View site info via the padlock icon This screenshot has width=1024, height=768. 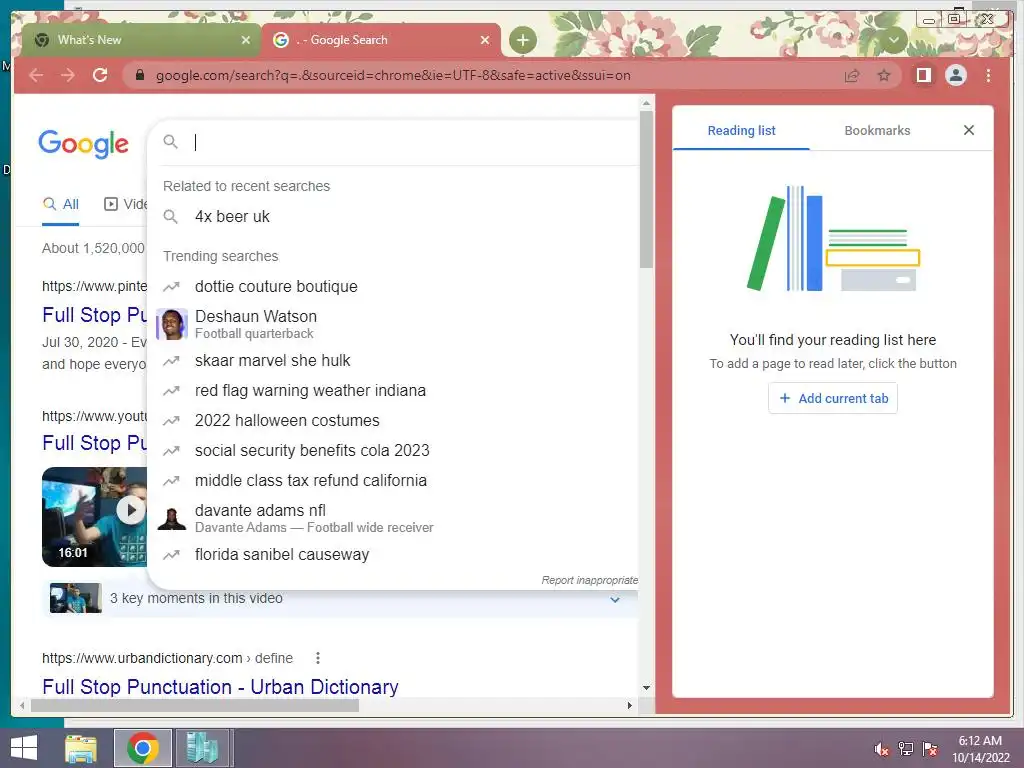[140, 75]
